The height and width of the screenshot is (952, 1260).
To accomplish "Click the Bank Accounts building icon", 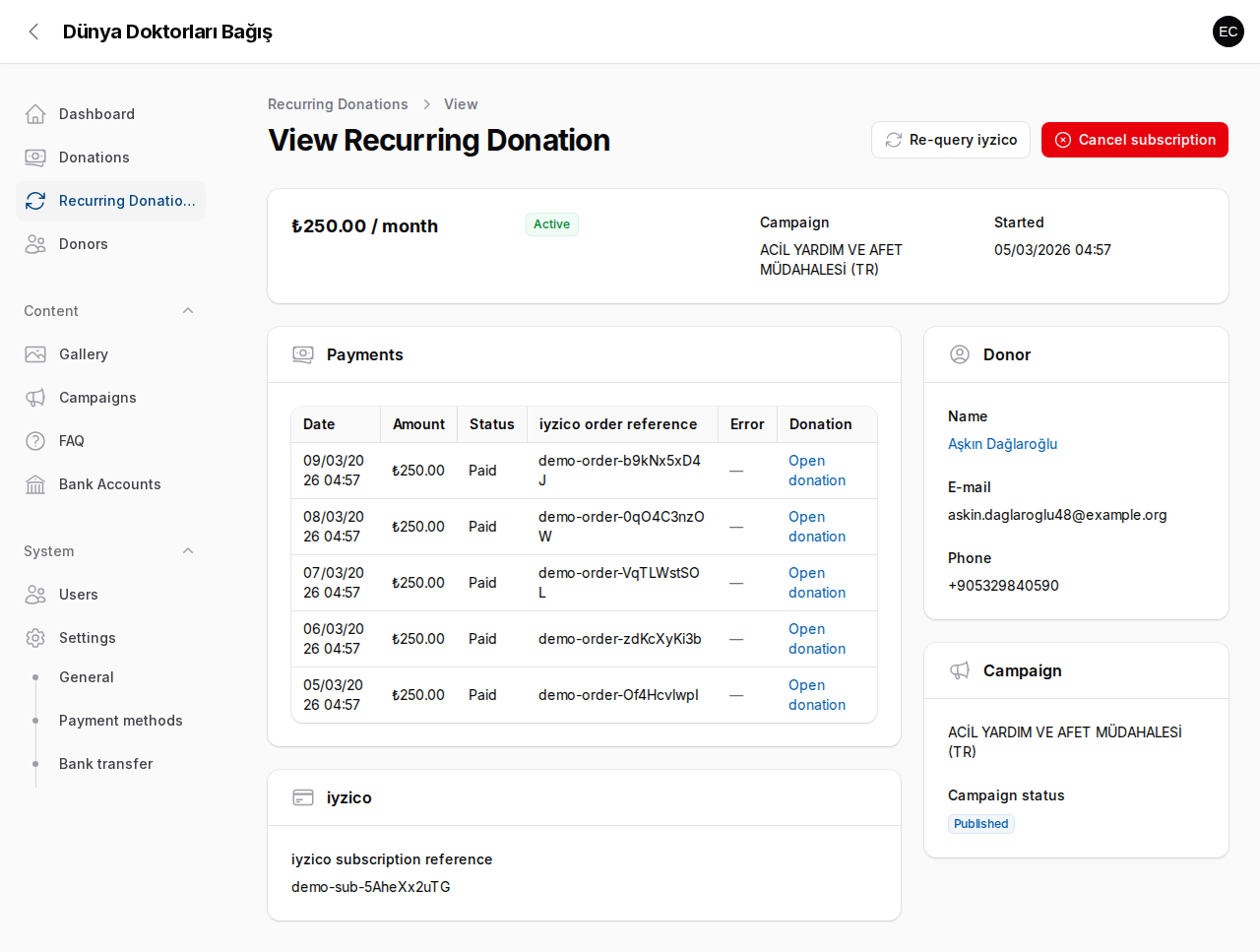I will coord(35,484).
